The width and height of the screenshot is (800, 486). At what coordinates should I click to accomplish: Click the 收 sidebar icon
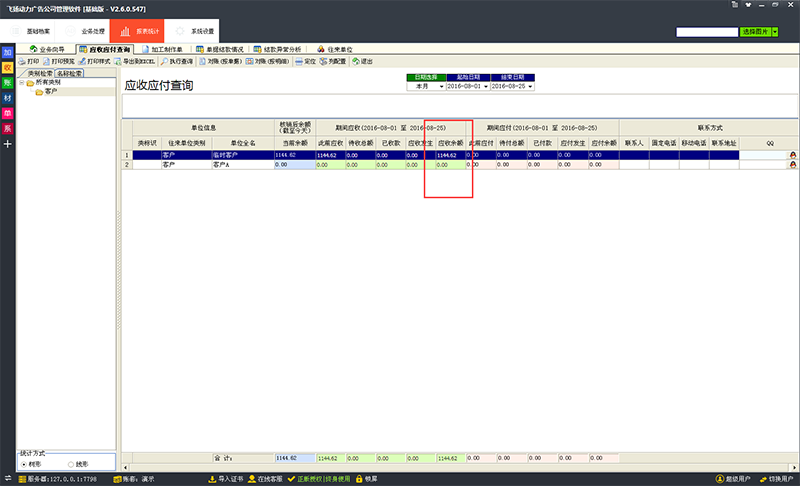(8, 67)
